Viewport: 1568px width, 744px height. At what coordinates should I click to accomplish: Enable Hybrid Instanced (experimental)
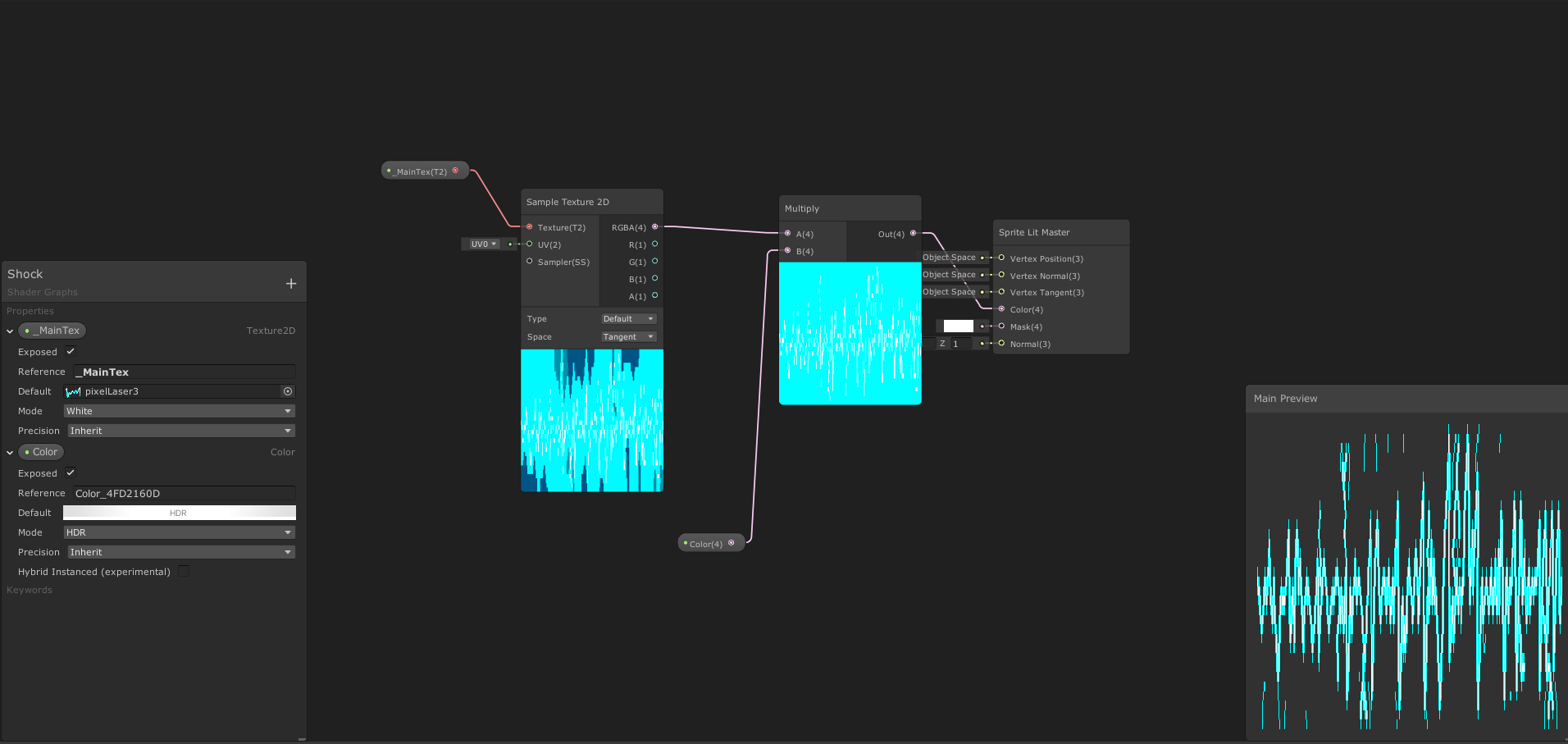pos(184,571)
